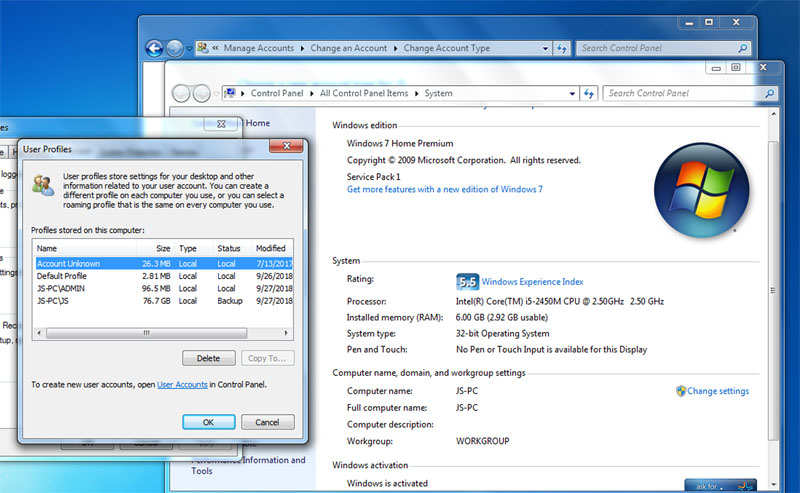Screen dimensions: 800x493
Task: Expand arrow after Manage Accounts breadcrumb
Action: 302,48
